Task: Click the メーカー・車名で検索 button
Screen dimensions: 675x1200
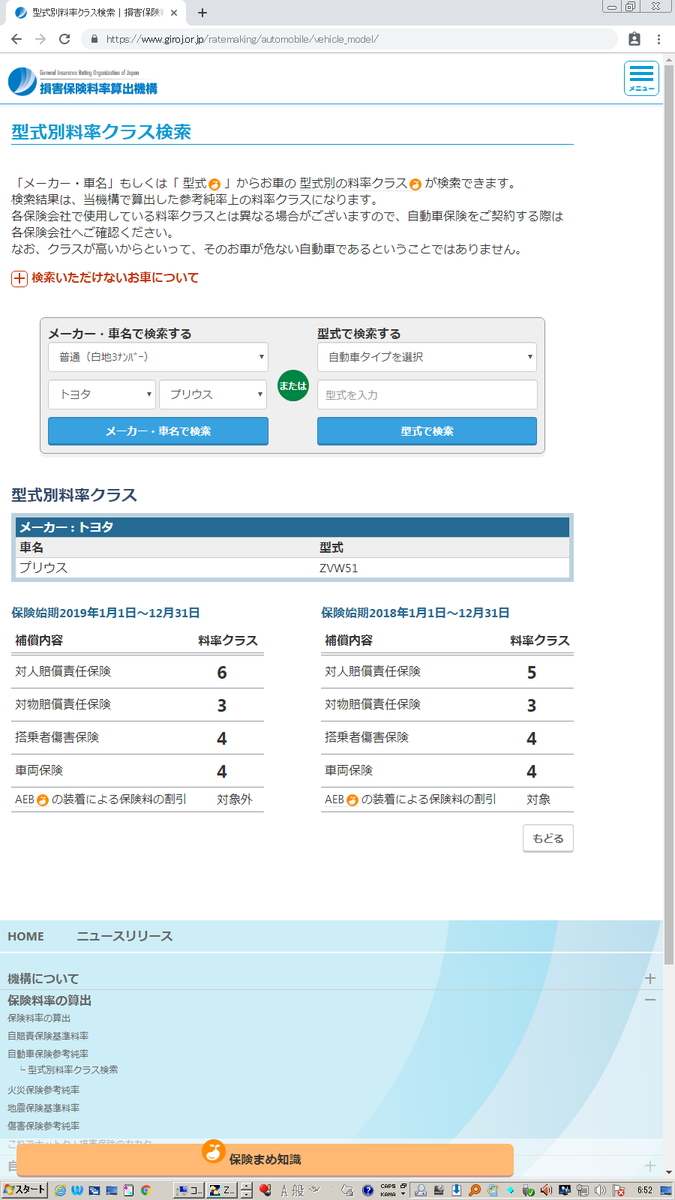Action: [x=158, y=431]
